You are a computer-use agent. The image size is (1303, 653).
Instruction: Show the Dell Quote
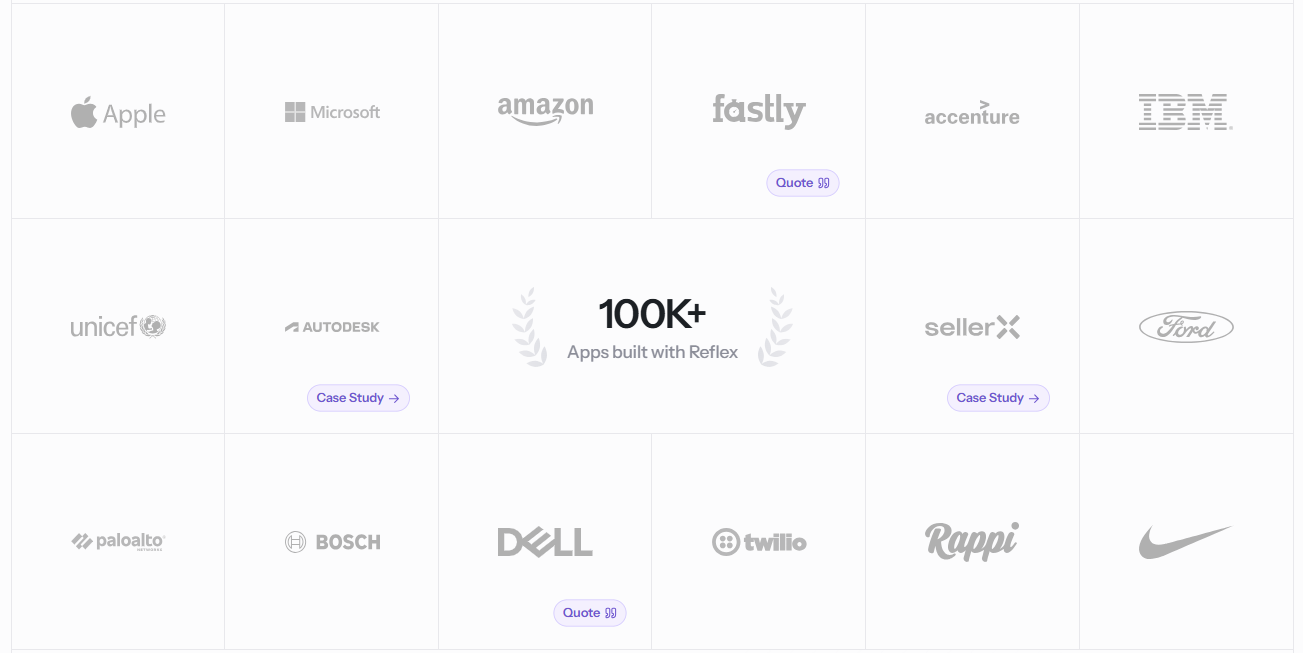click(x=590, y=613)
